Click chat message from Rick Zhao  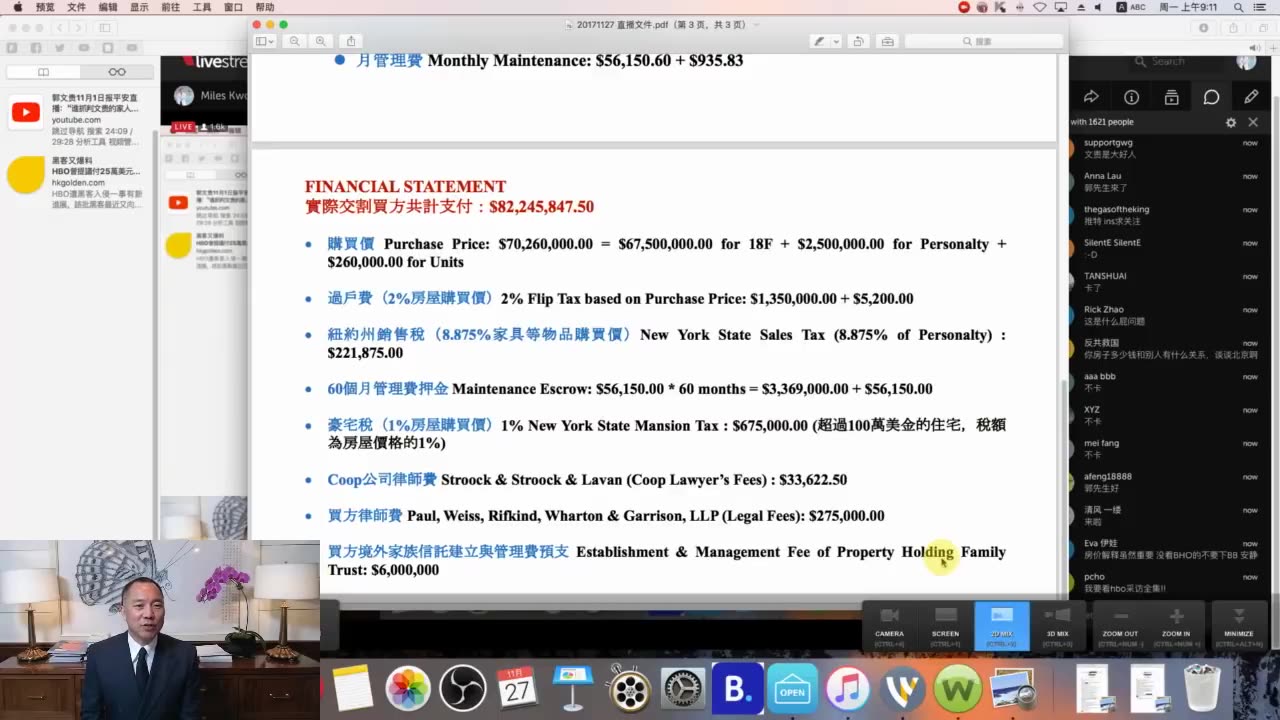(x=1168, y=316)
